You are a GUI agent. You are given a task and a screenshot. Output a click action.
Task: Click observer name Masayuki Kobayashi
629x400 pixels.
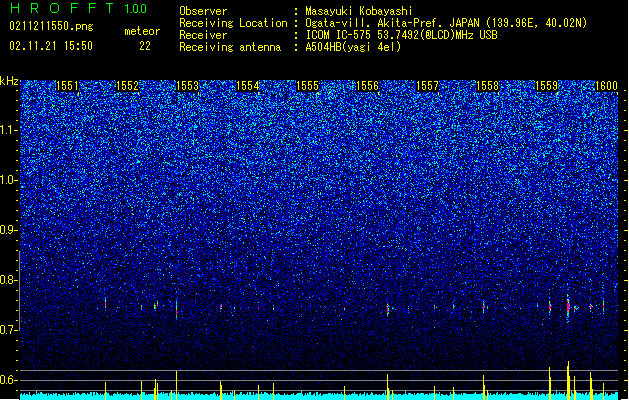pos(359,11)
